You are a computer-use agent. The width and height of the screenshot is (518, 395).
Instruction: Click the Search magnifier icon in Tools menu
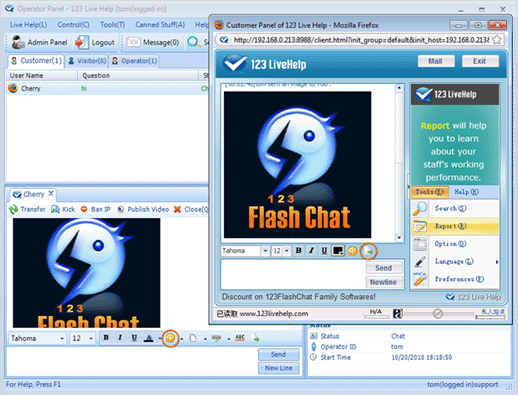coord(420,208)
